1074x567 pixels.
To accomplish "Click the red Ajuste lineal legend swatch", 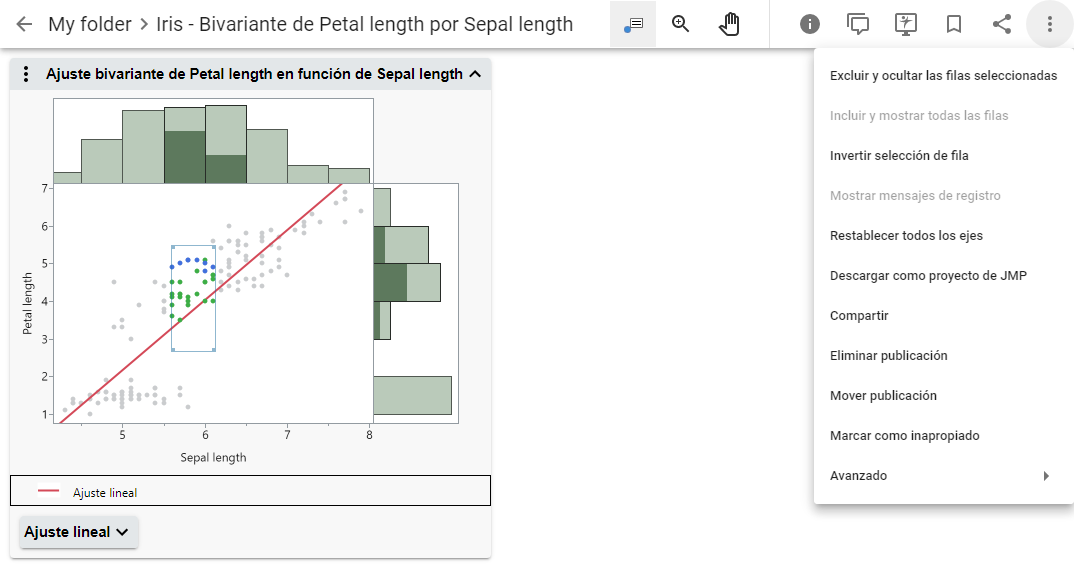I will pyautogui.click(x=49, y=491).
